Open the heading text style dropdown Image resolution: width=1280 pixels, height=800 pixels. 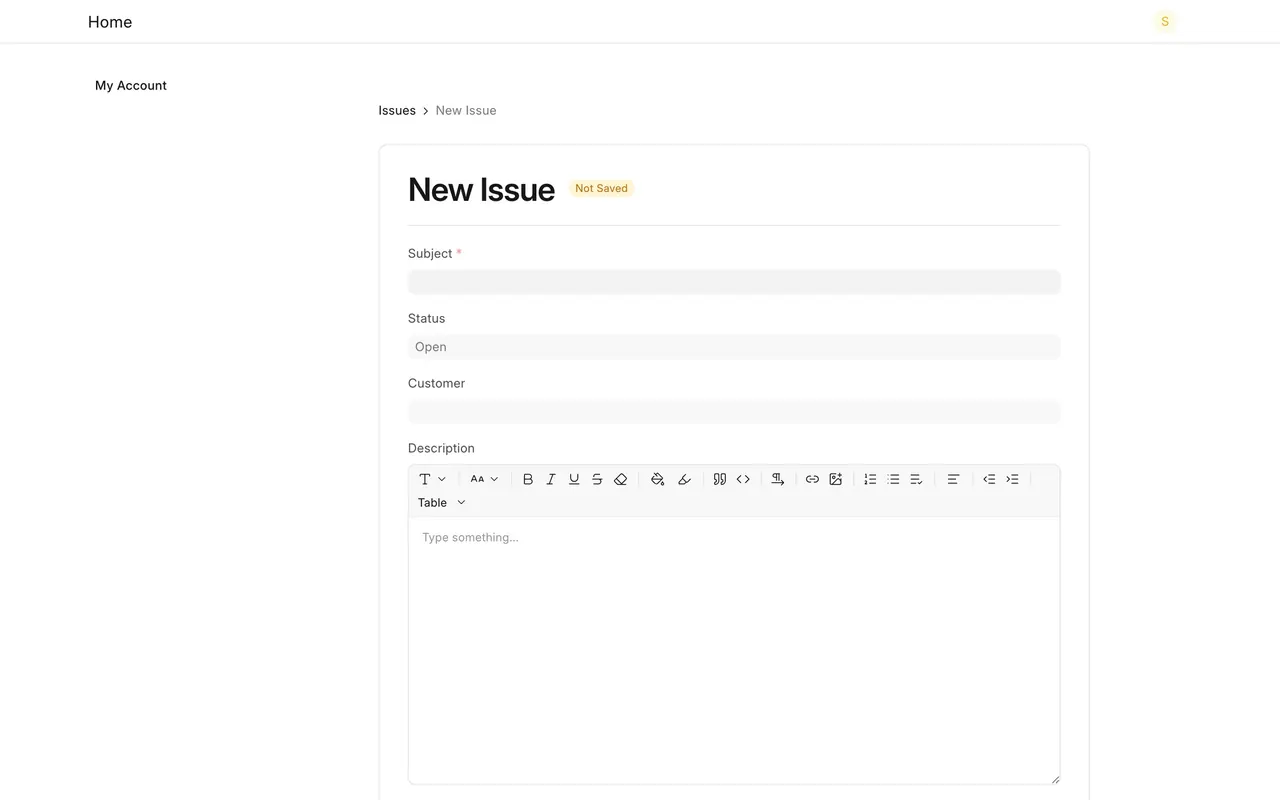click(x=432, y=479)
